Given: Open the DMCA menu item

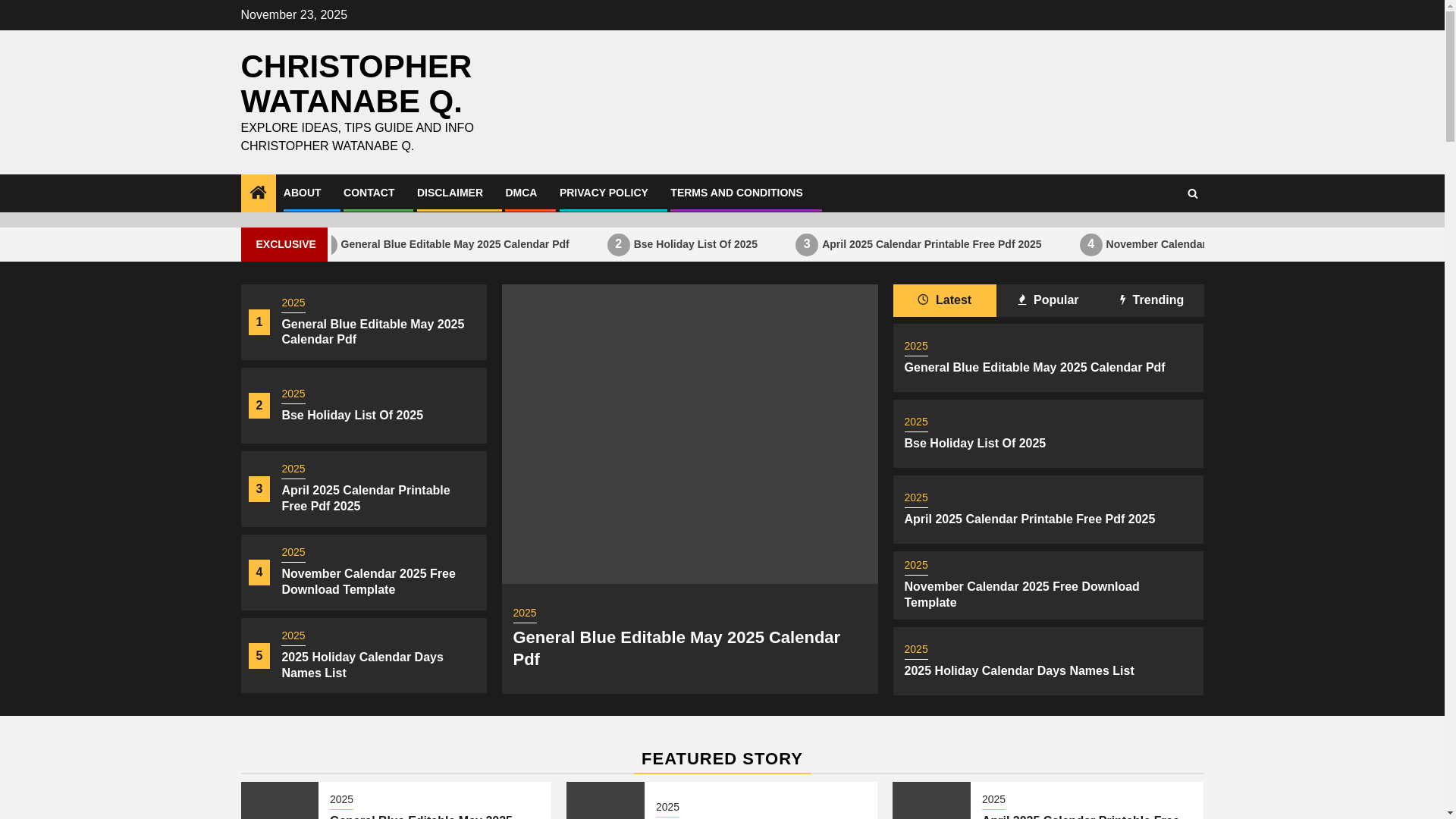Looking at the screenshot, I should coord(521,193).
